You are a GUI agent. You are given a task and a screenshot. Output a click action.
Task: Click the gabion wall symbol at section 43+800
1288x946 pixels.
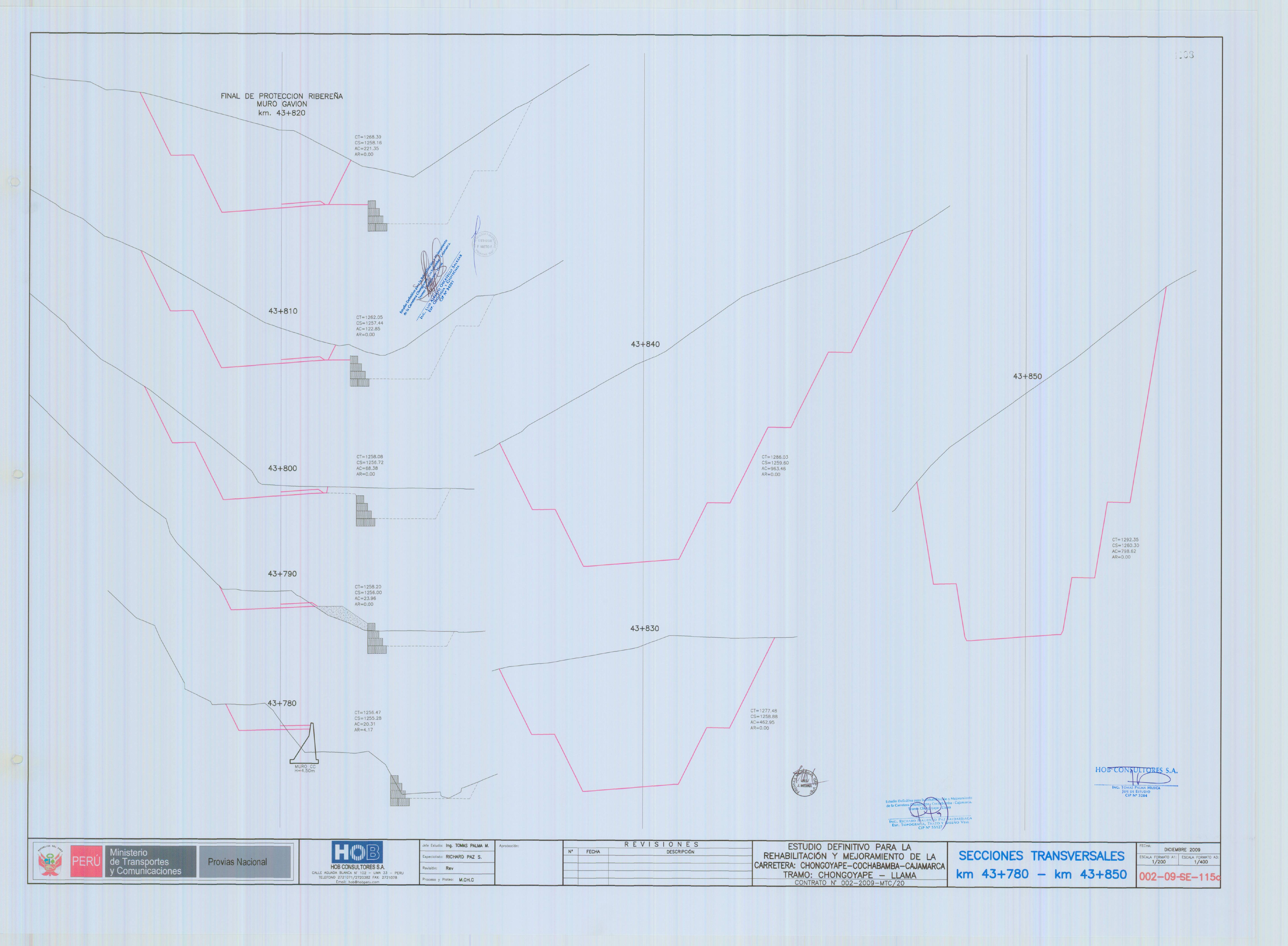[365, 511]
